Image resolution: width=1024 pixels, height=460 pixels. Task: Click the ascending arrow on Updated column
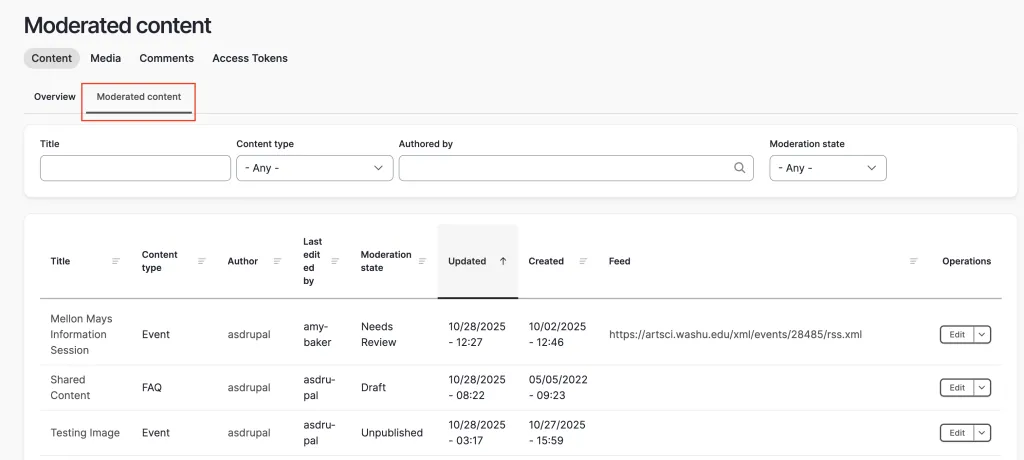(x=503, y=261)
